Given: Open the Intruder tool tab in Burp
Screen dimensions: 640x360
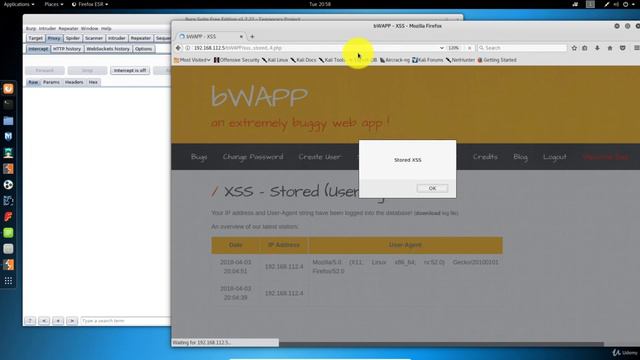Looking at the screenshot, I should point(117,38).
